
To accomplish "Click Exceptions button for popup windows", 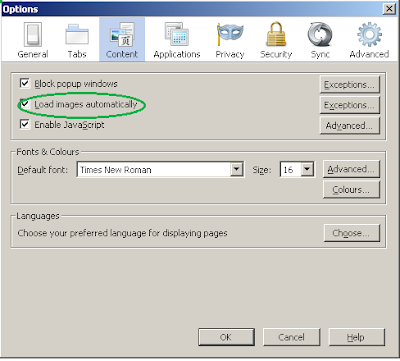I will [350, 85].
